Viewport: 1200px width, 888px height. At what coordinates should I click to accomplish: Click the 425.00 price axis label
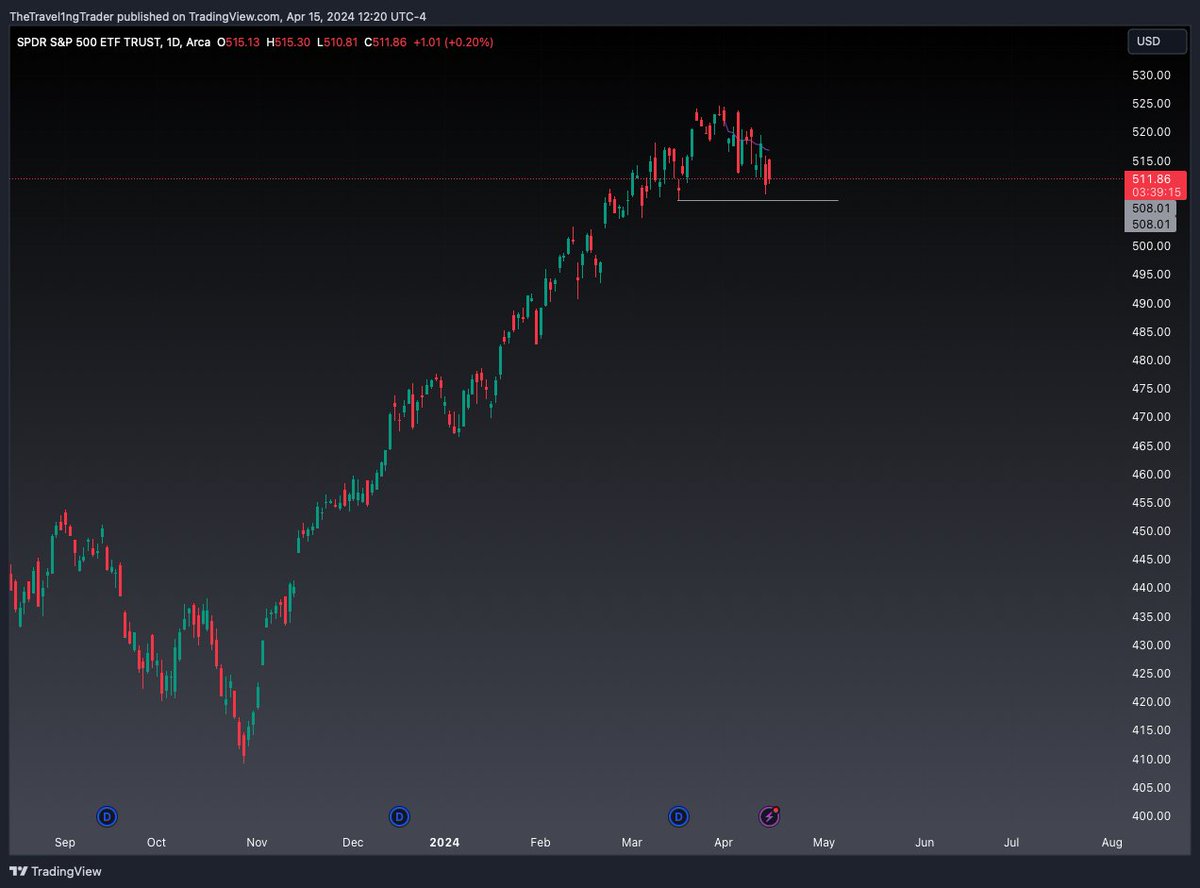[1152, 674]
